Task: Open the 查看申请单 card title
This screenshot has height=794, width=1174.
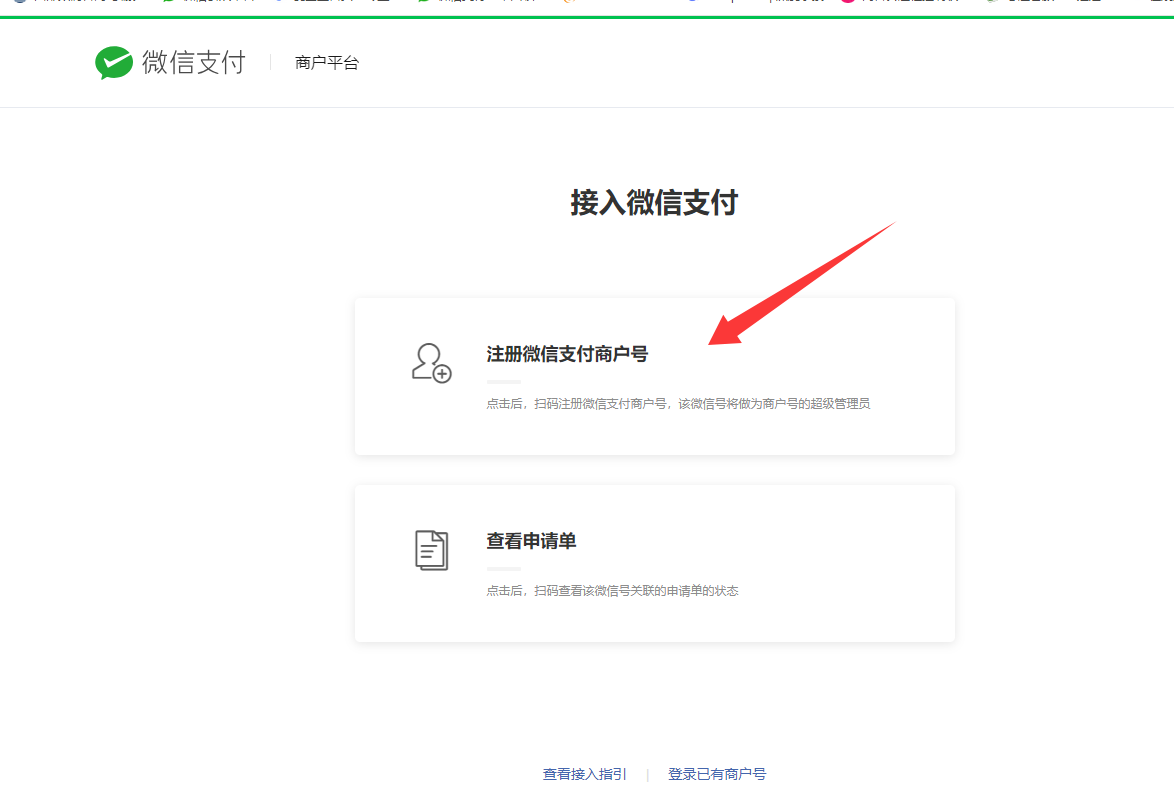Action: [531, 541]
